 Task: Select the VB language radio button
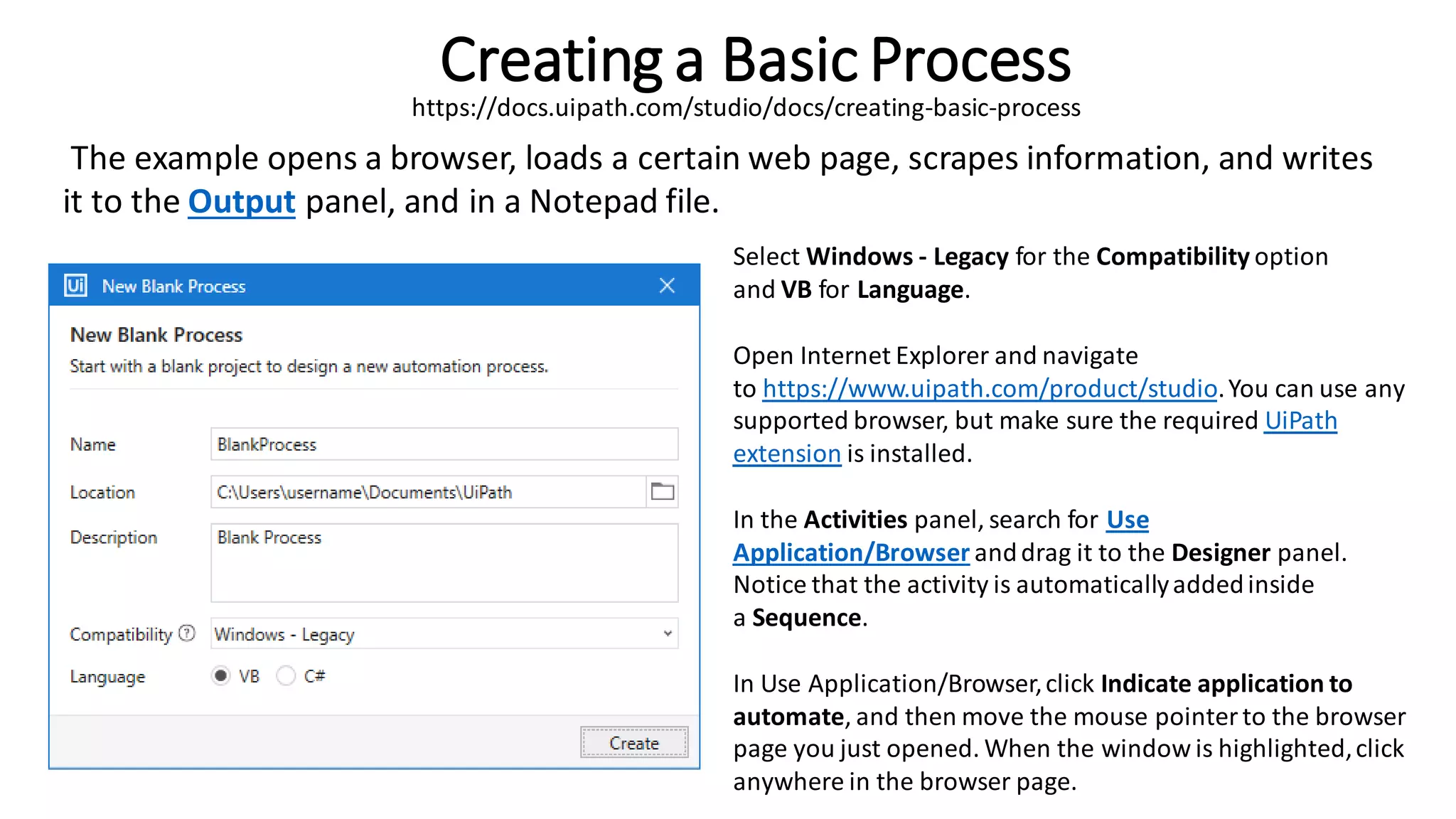221,675
